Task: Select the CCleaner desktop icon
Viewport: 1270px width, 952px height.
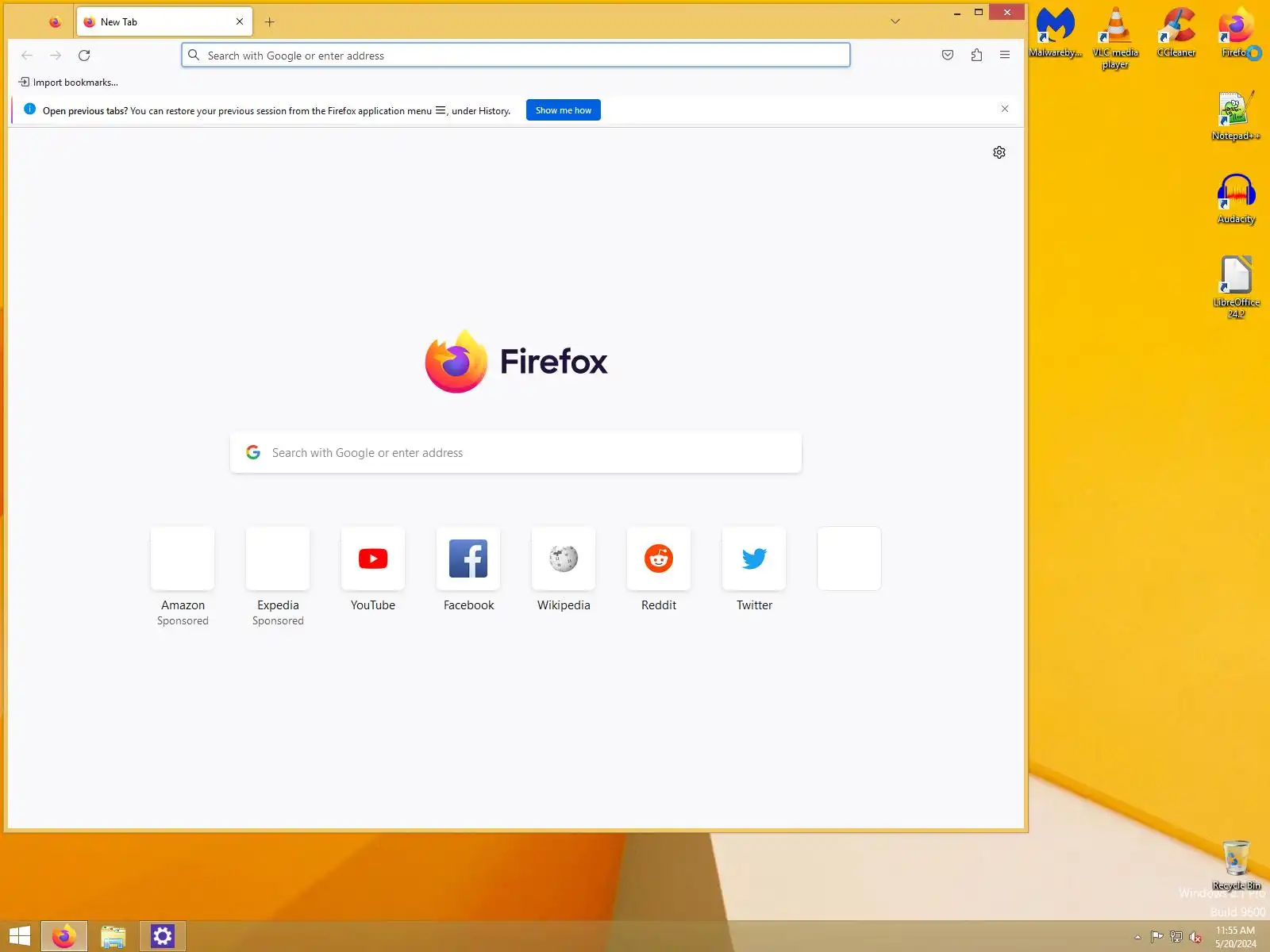Action: pos(1176,33)
